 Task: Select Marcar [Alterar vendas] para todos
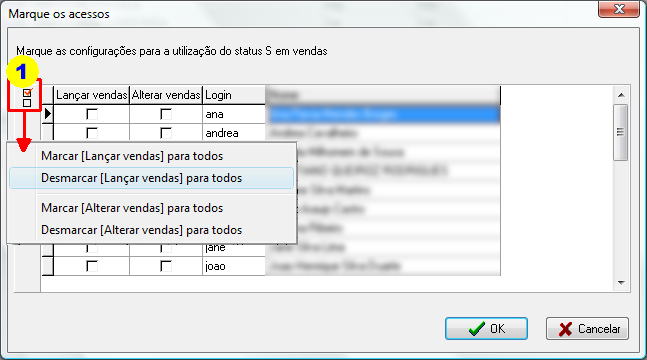tap(132, 208)
